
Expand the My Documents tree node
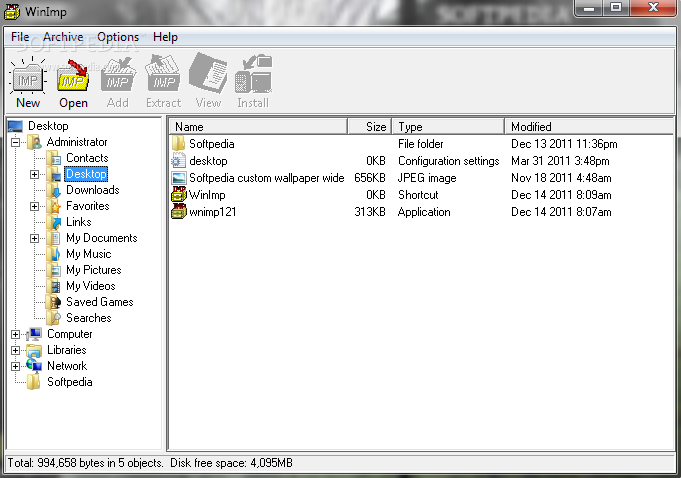[34, 238]
